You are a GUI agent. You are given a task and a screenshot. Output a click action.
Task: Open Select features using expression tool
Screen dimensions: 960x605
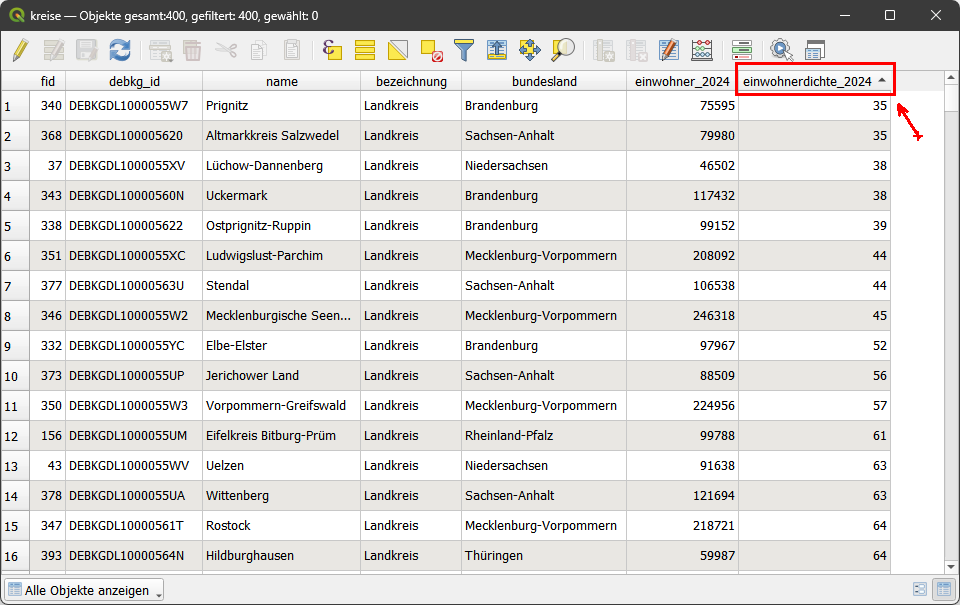332,49
